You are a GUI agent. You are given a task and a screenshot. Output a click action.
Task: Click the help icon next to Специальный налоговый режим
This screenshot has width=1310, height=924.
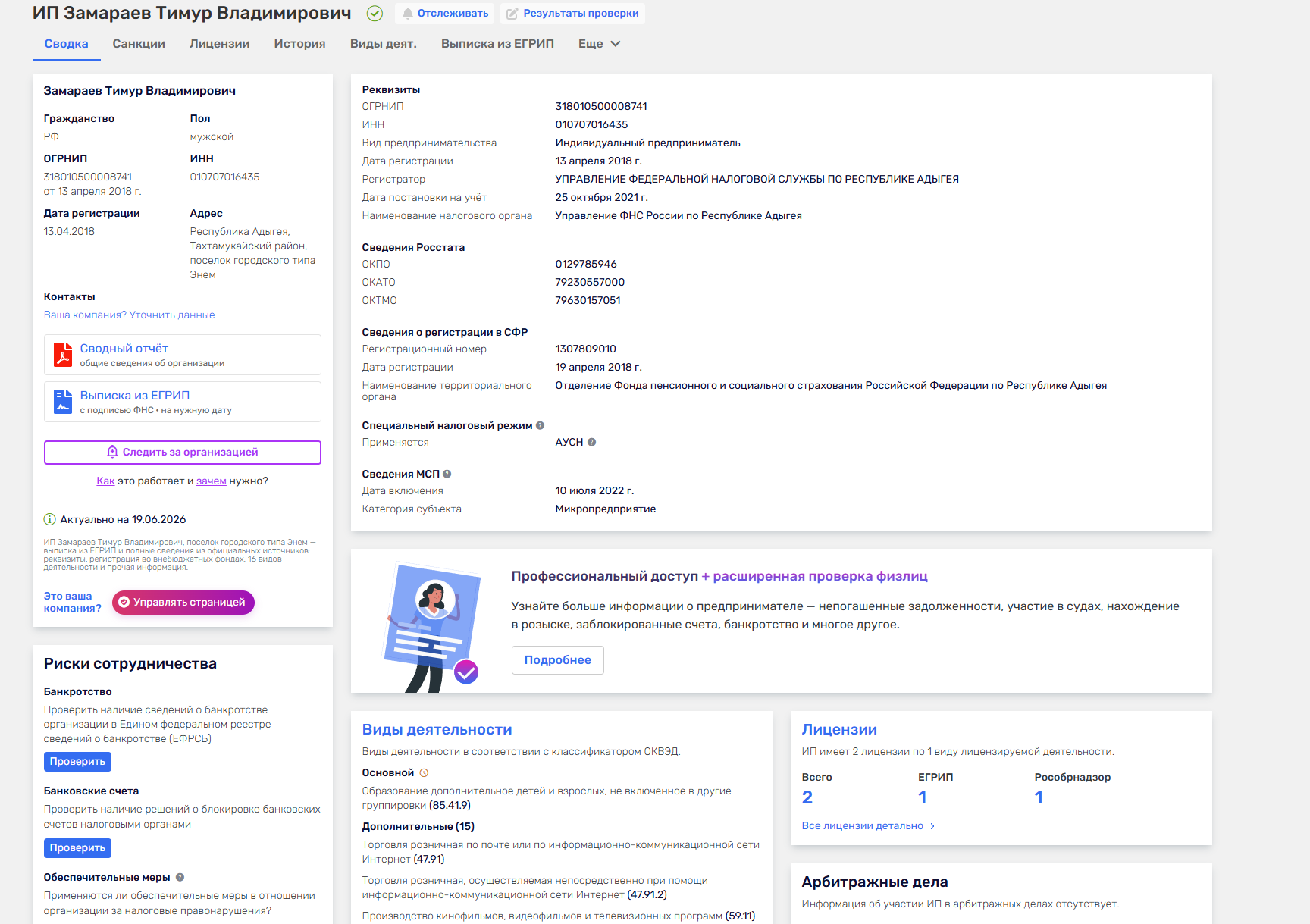point(540,425)
